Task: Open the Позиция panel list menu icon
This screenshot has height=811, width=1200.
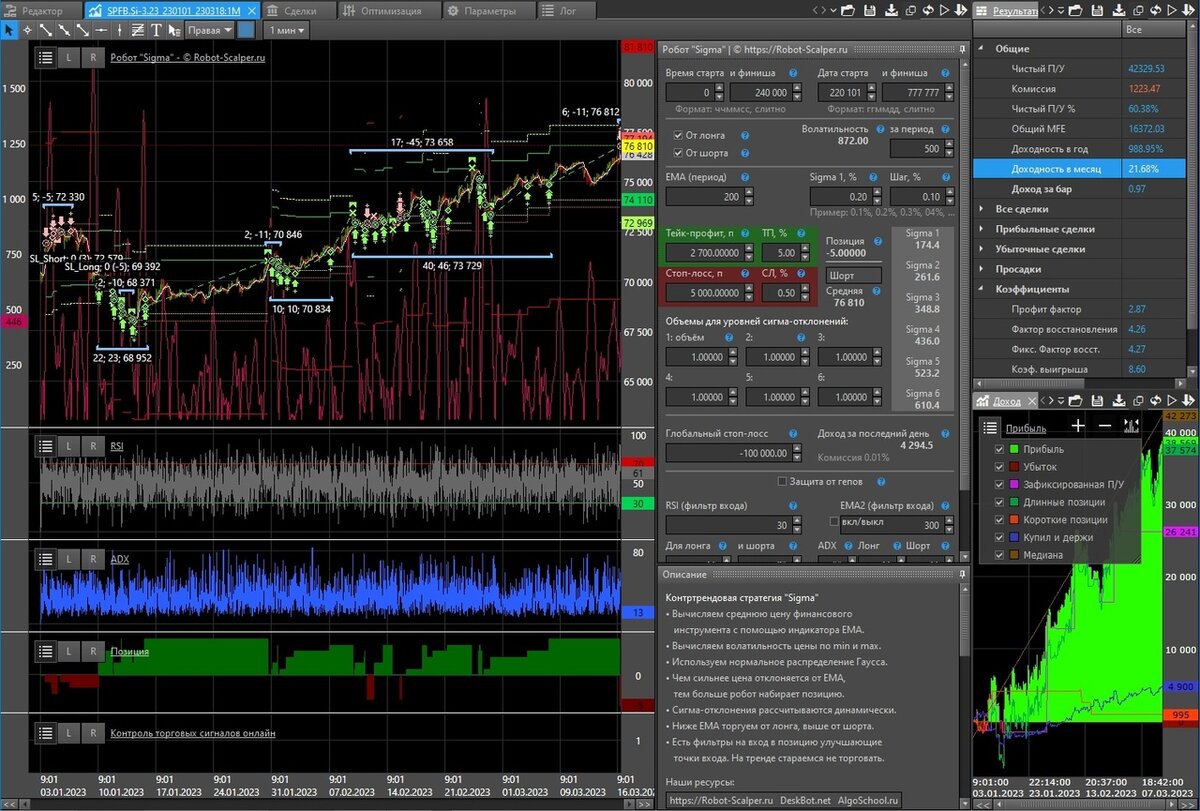Action: click(45, 651)
